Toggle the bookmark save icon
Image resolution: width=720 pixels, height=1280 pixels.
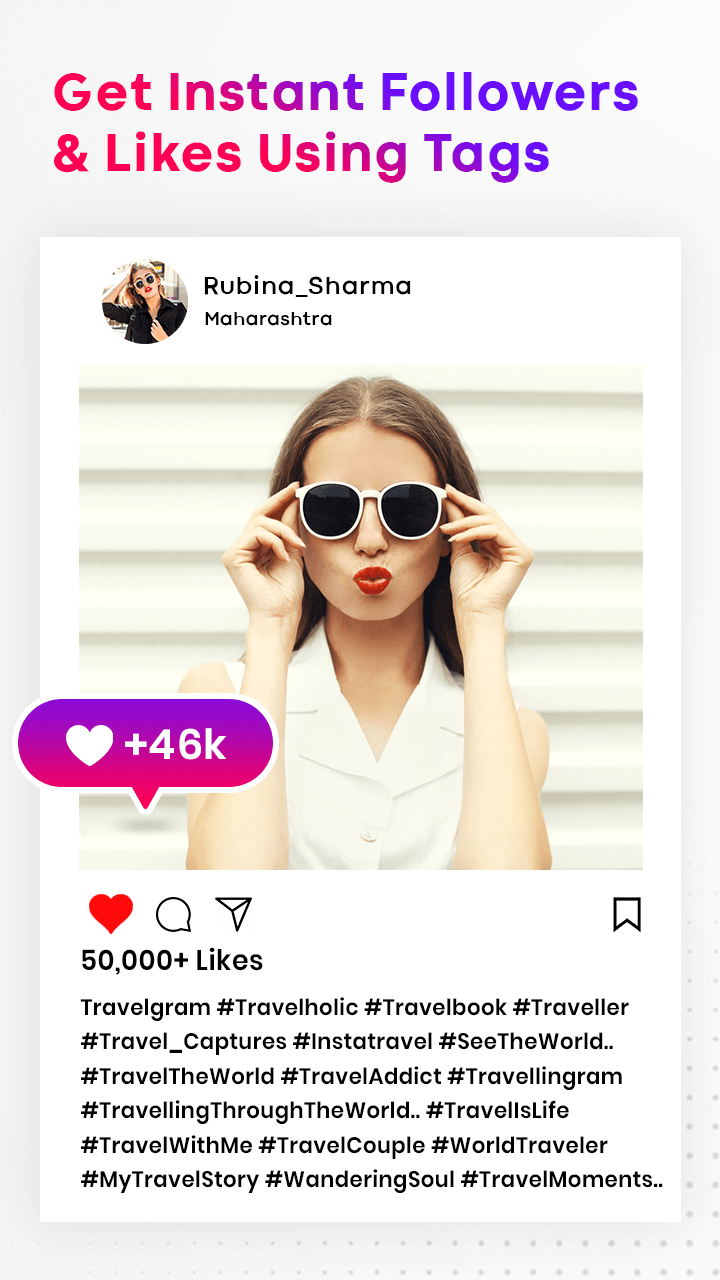pos(627,914)
